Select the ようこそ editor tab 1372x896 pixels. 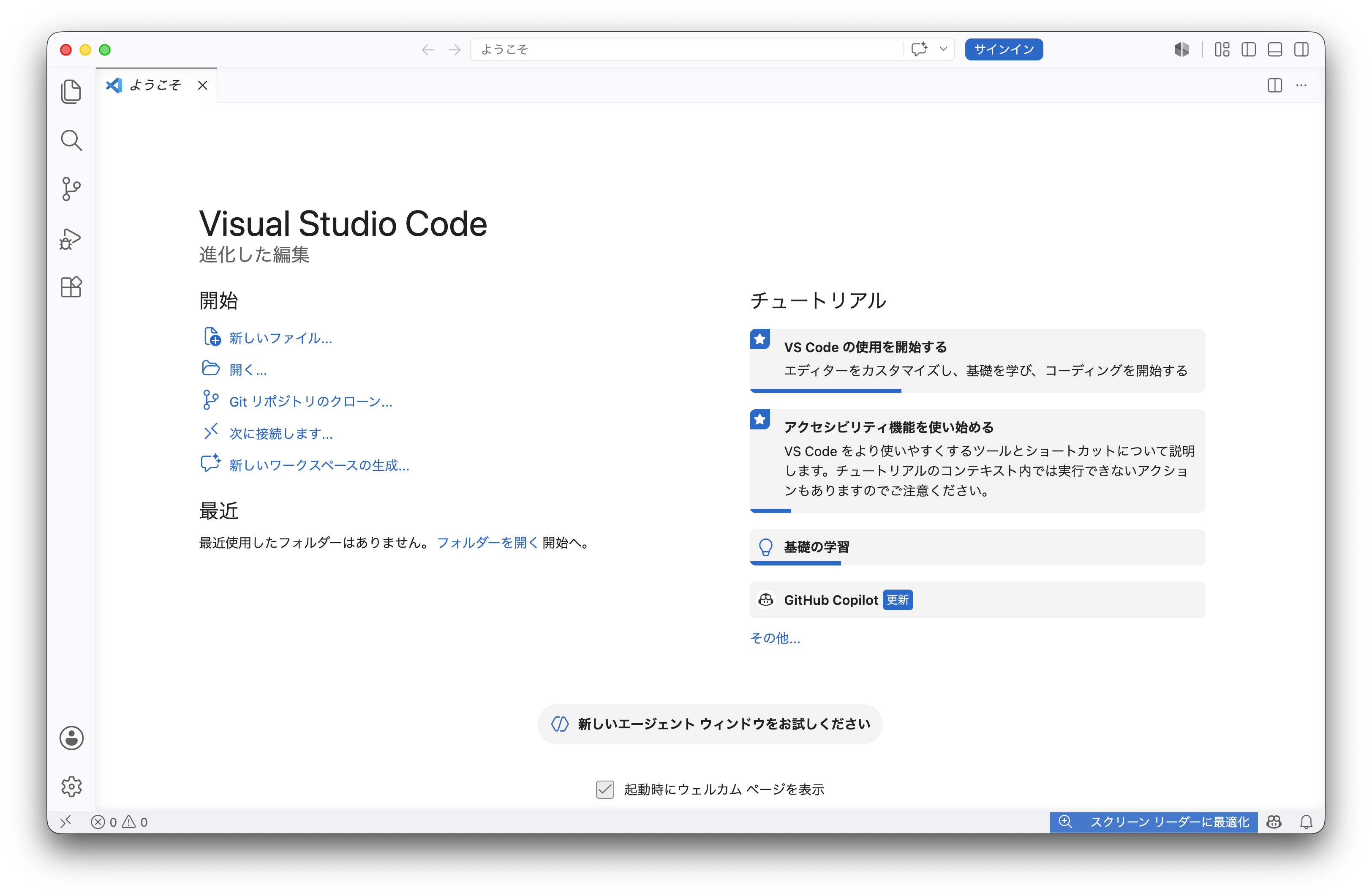tap(156, 85)
